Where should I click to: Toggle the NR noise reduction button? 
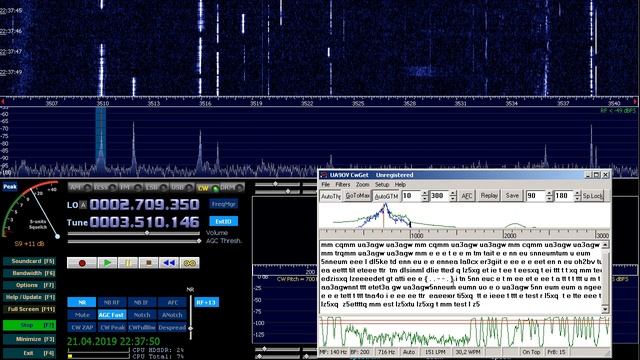tap(82, 302)
